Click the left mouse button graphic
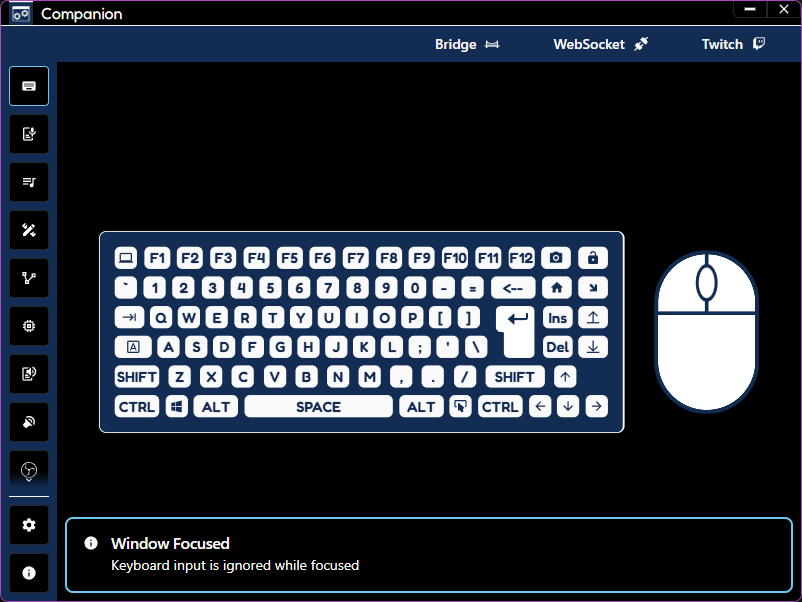802x602 pixels. tap(678, 284)
